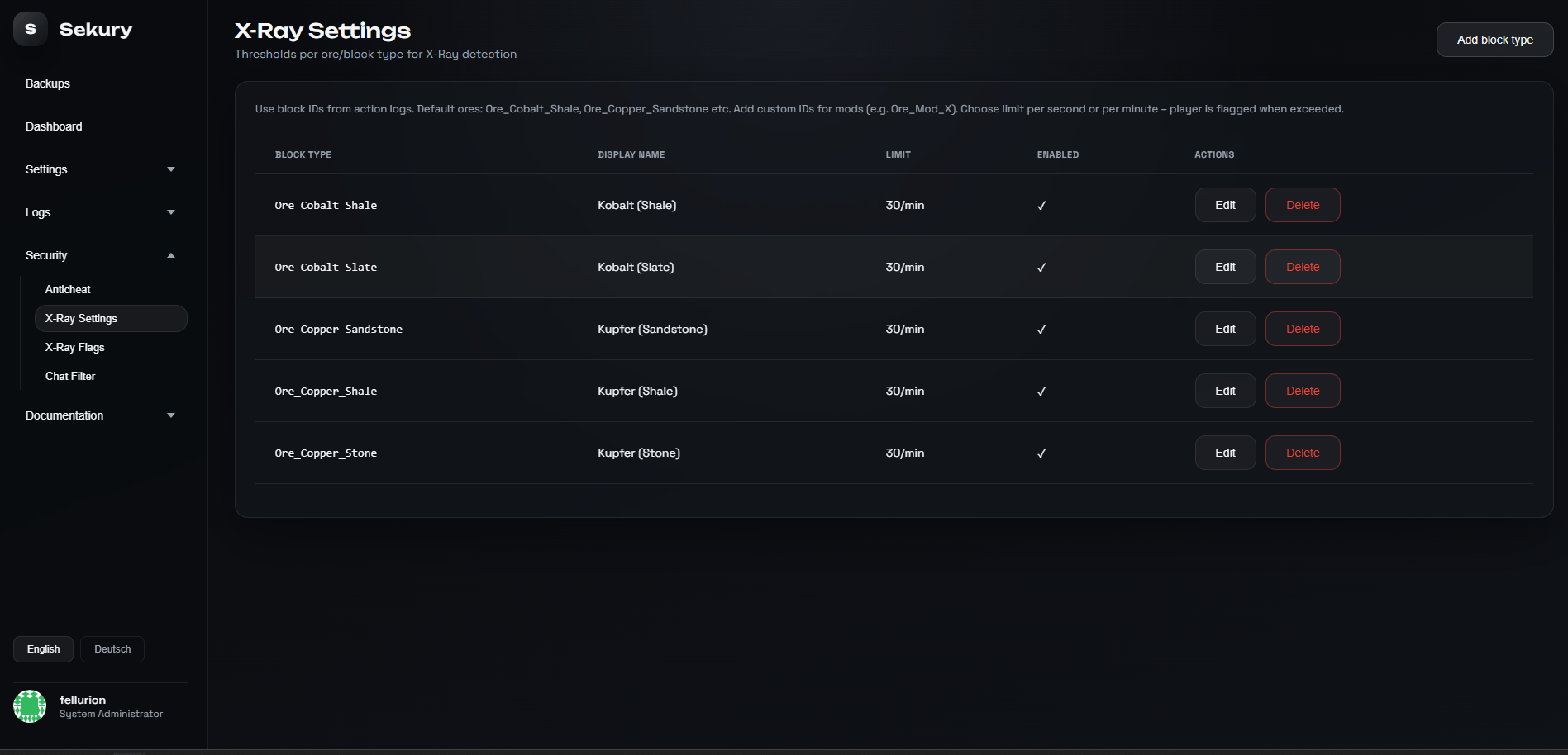
Task: Expand the Settings sidebar menu
Action: [100, 169]
